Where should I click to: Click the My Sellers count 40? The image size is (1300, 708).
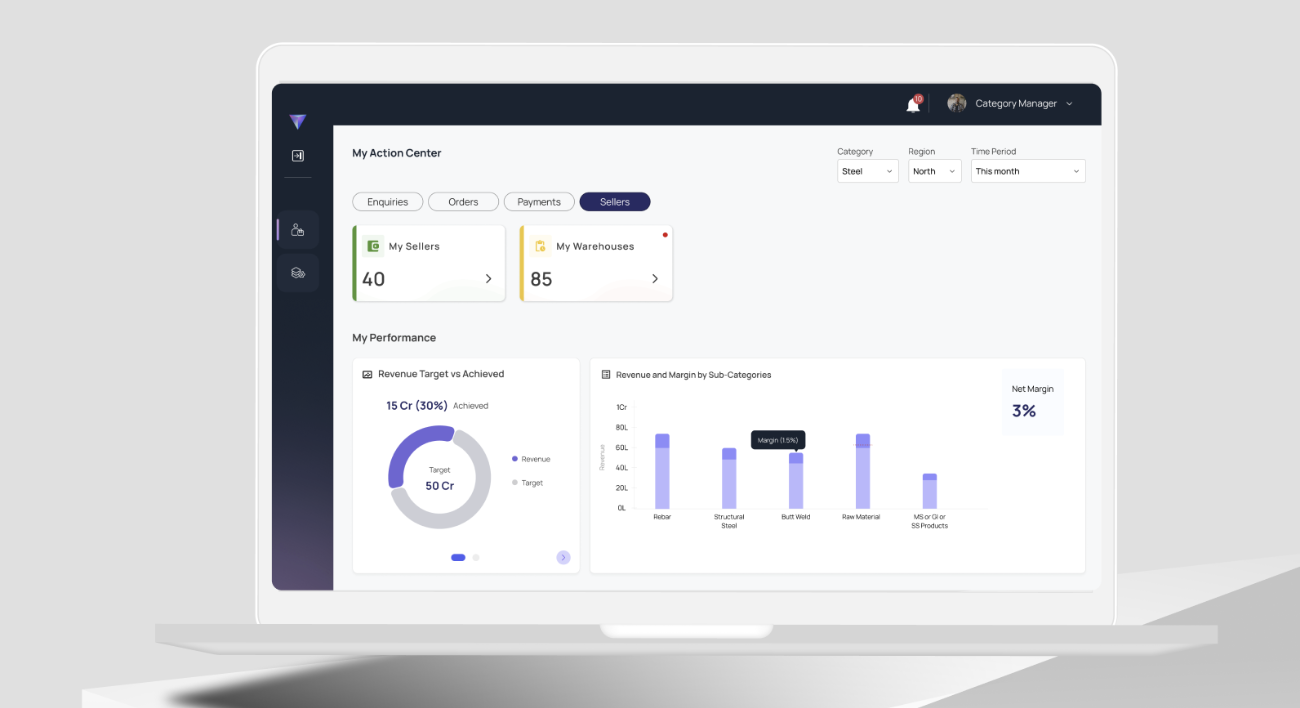coord(373,280)
